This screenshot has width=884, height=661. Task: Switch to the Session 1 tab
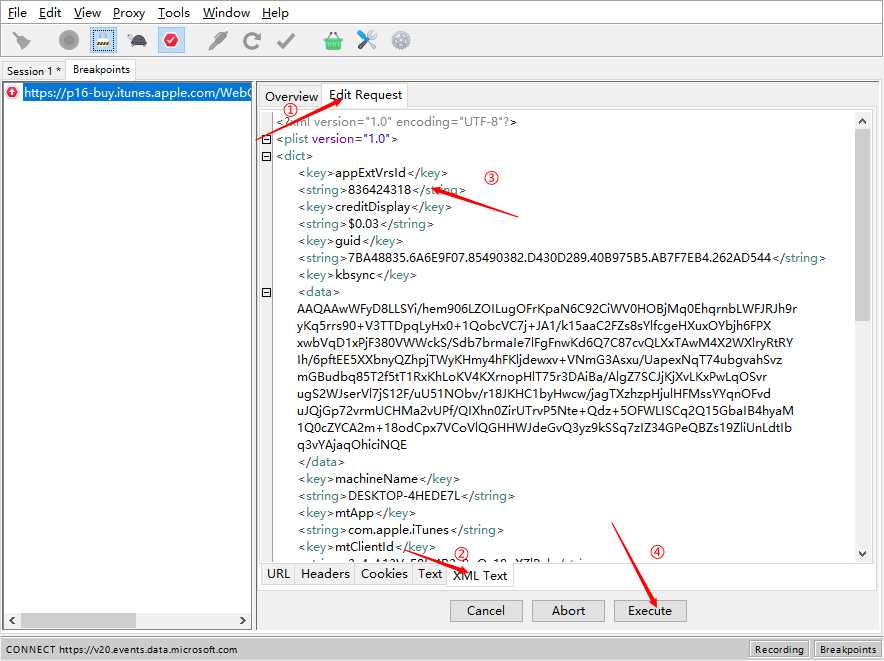click(x=34, y=71)
